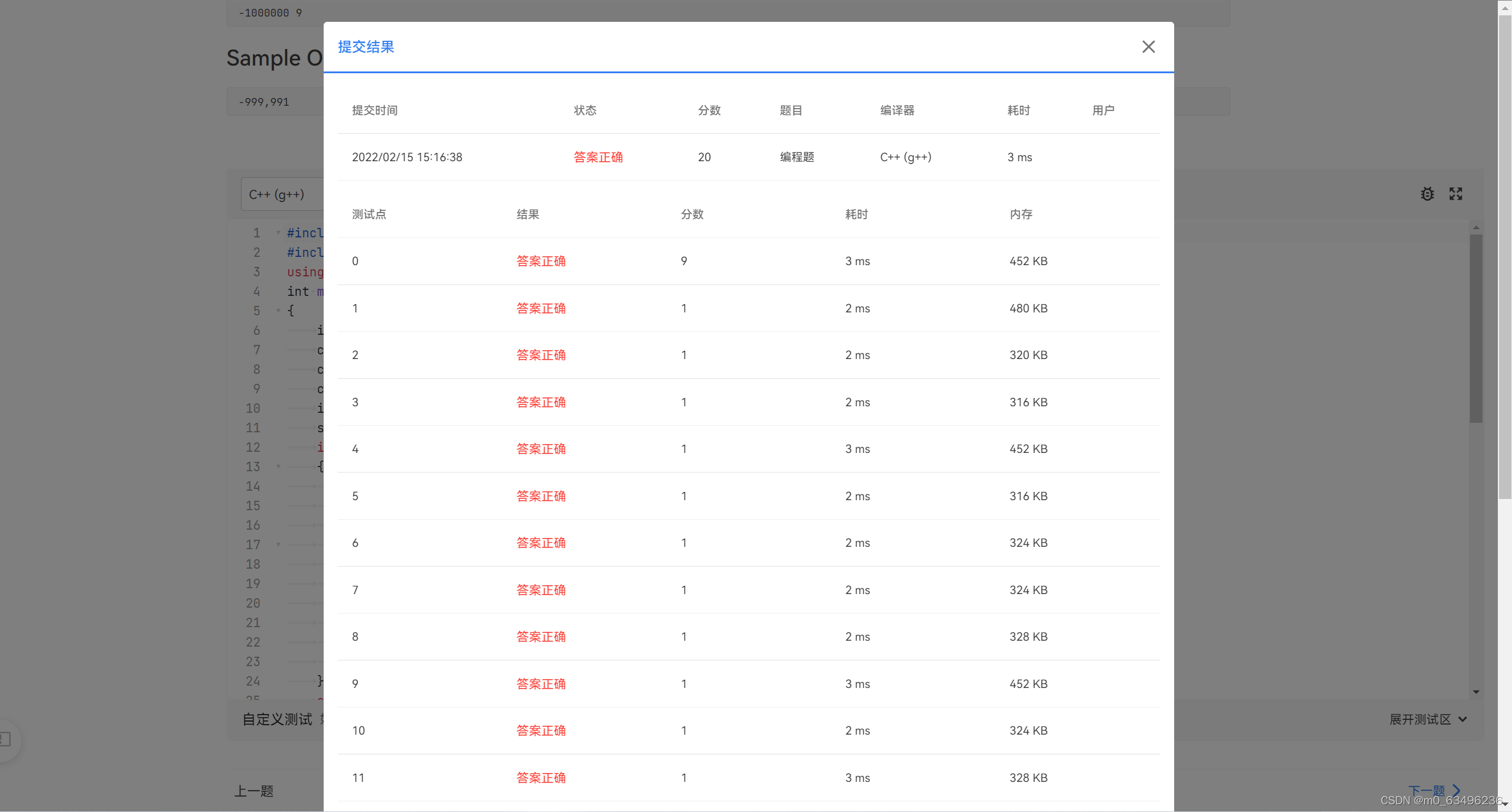Viewport: 1512px width, 812px height.
Task: Click the bug debug icon above editor
Action: 1427,194
